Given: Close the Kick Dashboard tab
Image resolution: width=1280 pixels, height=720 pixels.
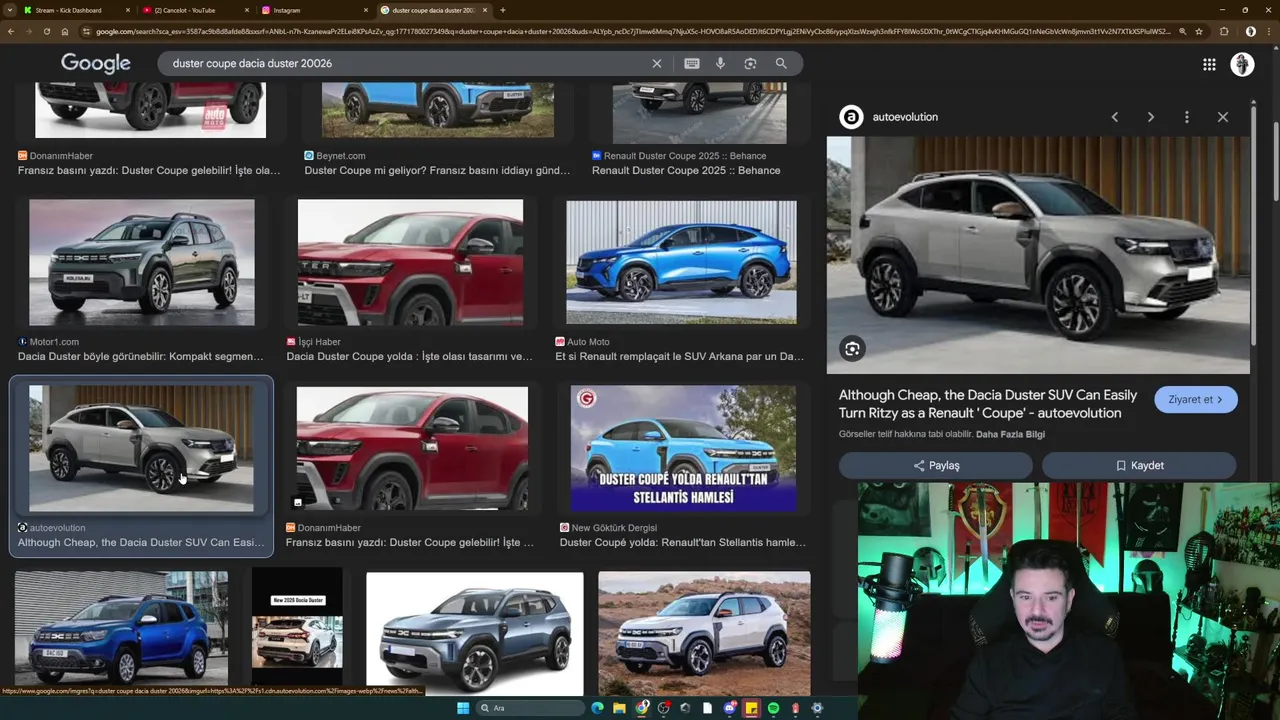Looking at the screenshot, I should (128, 10).
